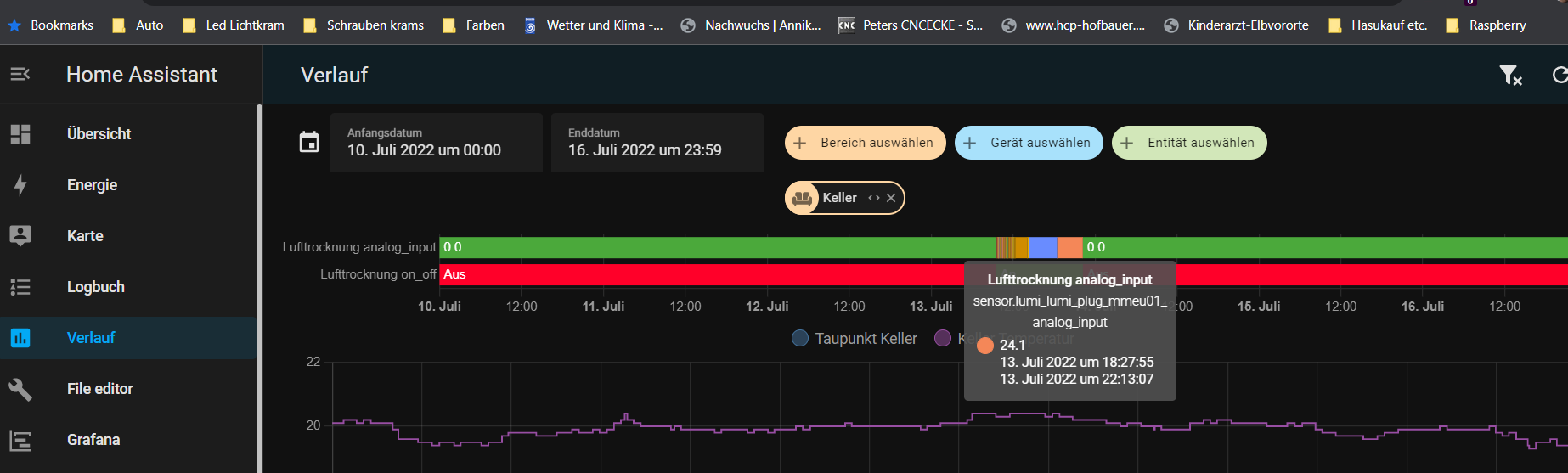Screen dimensions: 1568x473
Task: Remove the Keller area chip
Action: click(891, 198)
